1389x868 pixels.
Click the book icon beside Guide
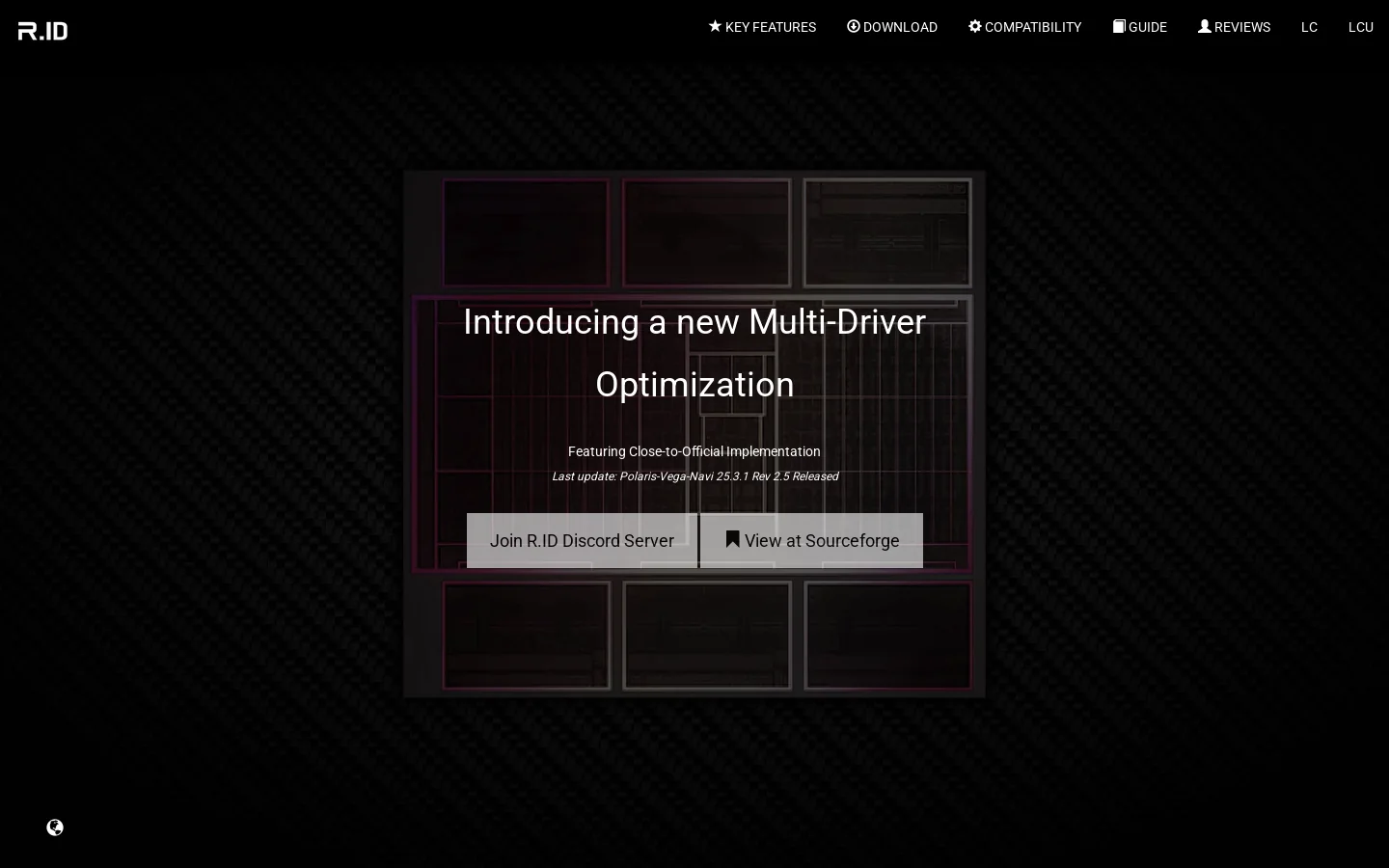pos(1119,26)
